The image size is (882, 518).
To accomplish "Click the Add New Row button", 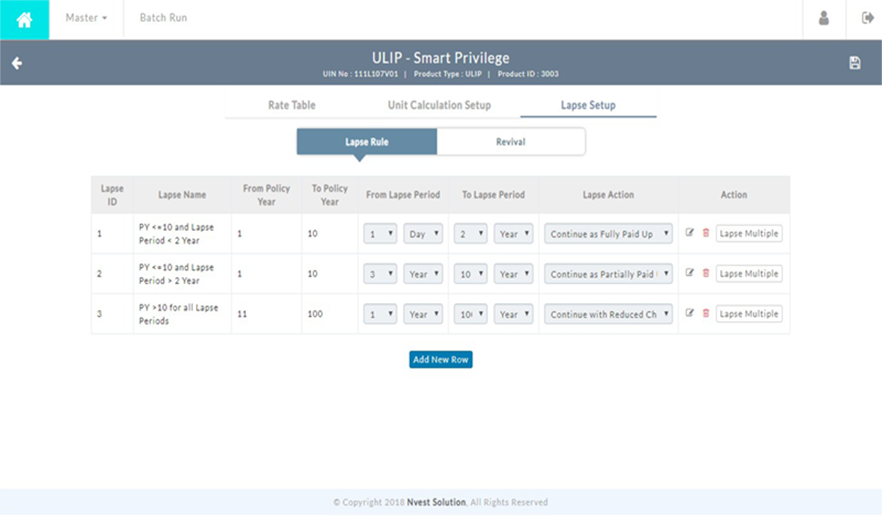I will 440,359.
